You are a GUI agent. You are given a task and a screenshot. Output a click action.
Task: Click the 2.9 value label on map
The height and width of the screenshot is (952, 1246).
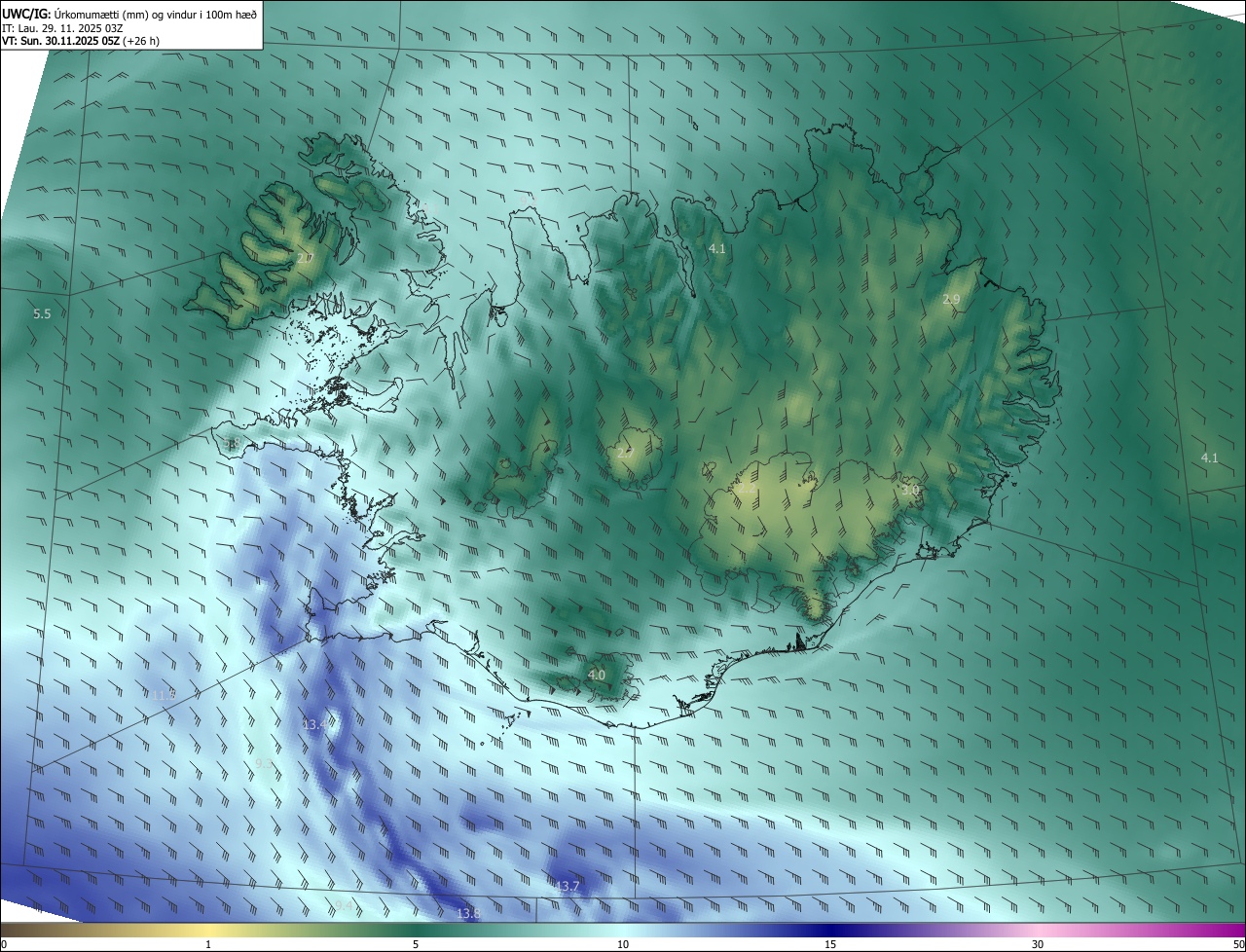click(951, 299)
